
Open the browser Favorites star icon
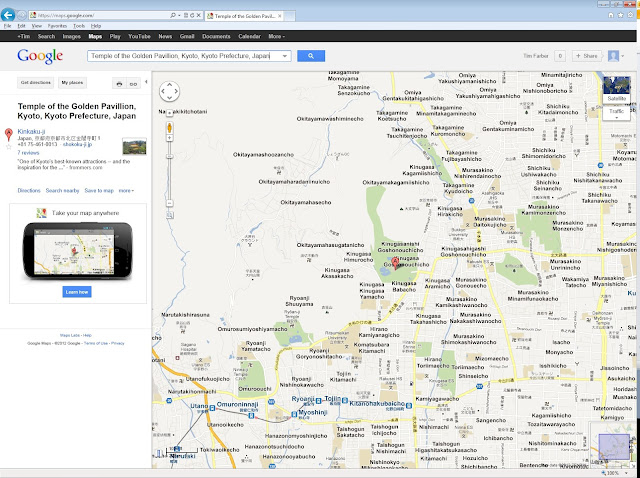tap(620, 15)
